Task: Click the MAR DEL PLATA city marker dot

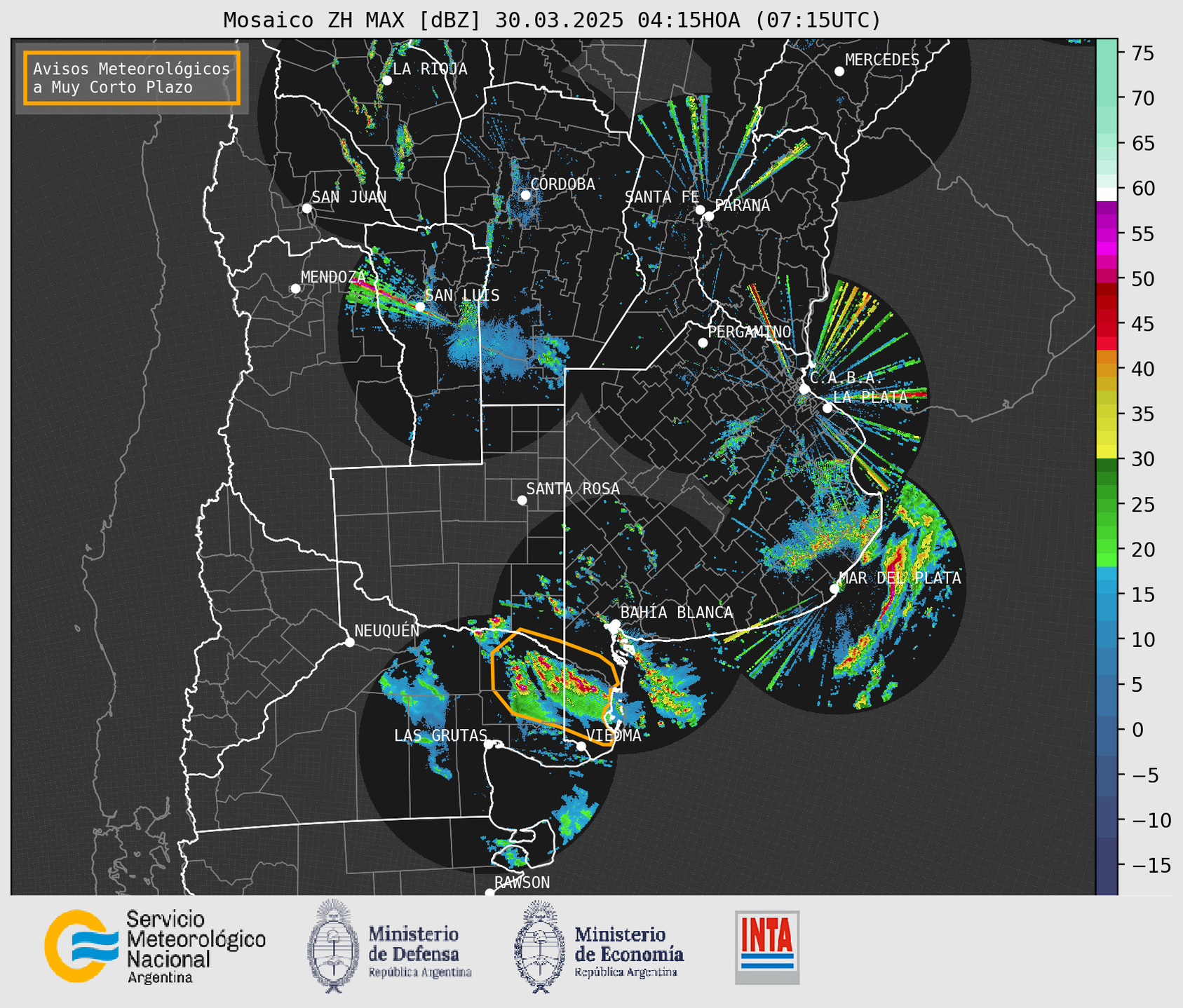Action: (x=834, y=589)
